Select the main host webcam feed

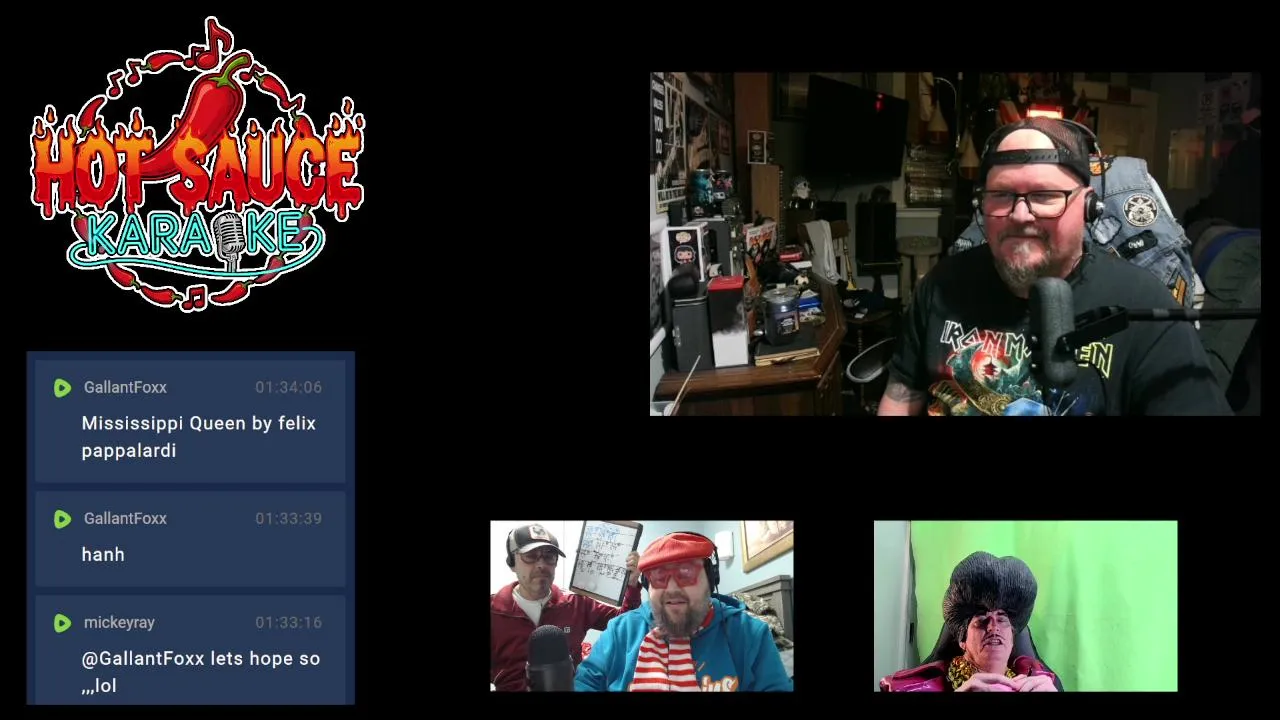(955, 244)
